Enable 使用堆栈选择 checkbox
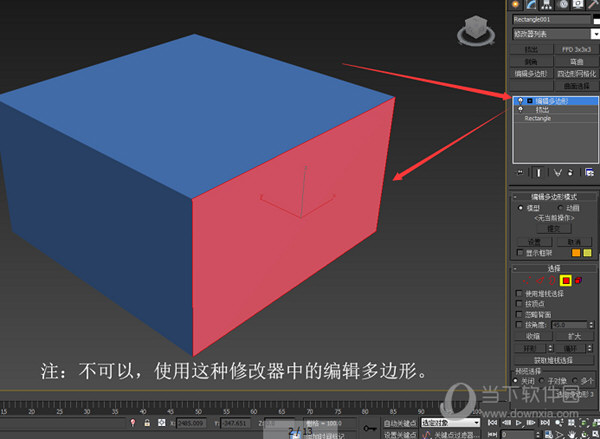 [519, 294]
